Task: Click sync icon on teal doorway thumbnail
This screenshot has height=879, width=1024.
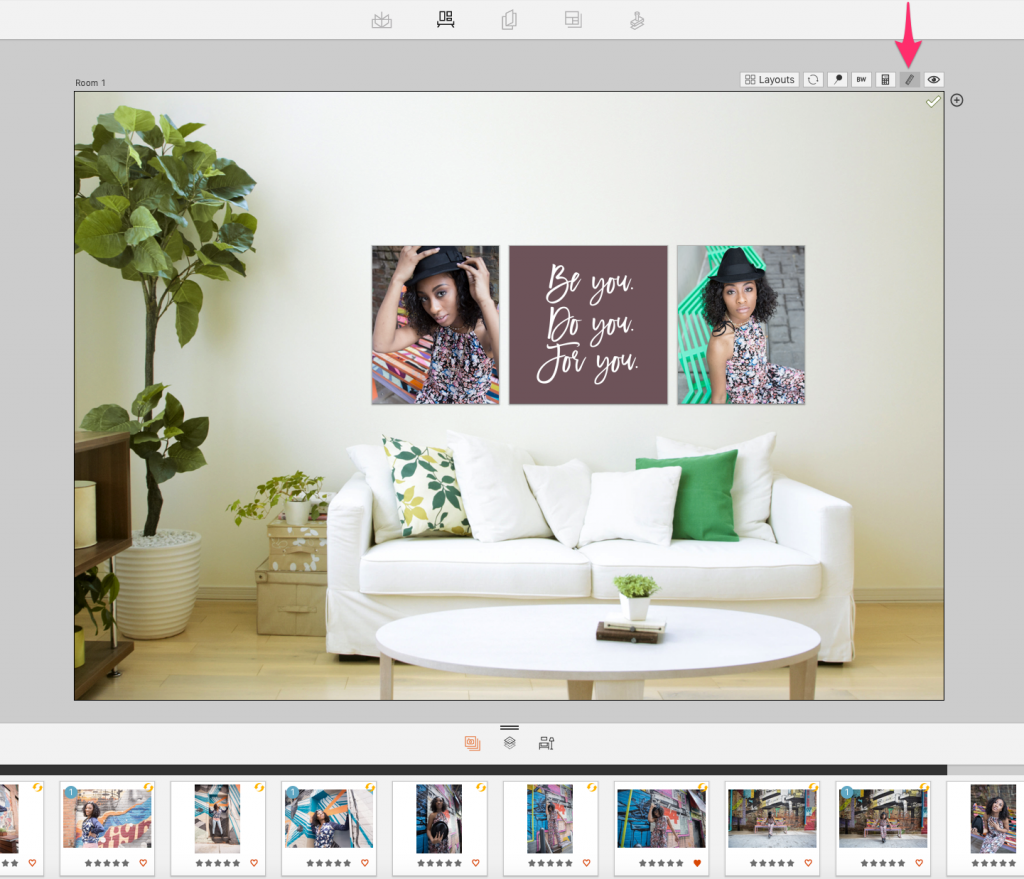Action: [259, 788]
